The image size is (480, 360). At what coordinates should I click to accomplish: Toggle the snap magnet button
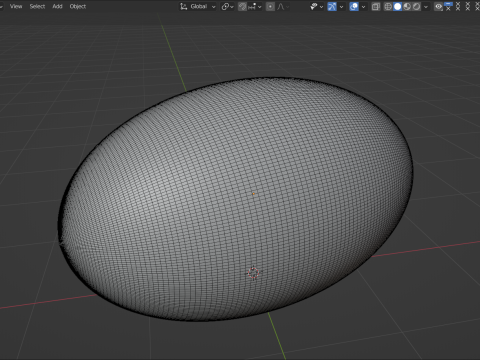pyautogui.click(x=242, y=6)
